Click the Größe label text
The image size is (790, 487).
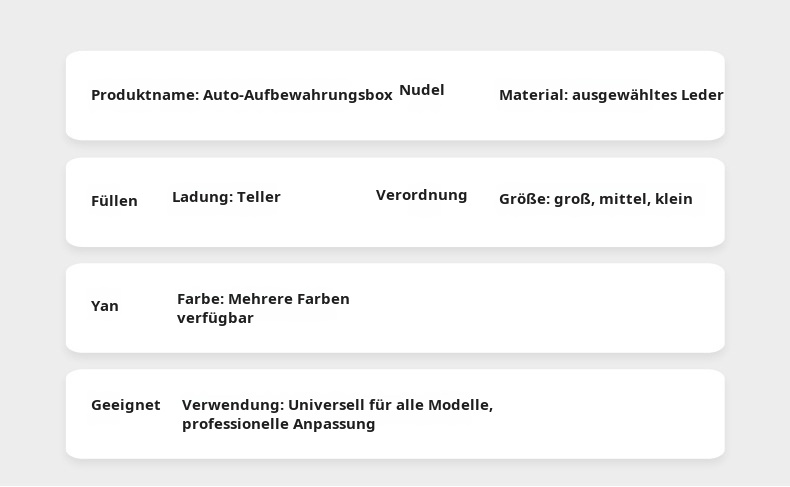524,199
